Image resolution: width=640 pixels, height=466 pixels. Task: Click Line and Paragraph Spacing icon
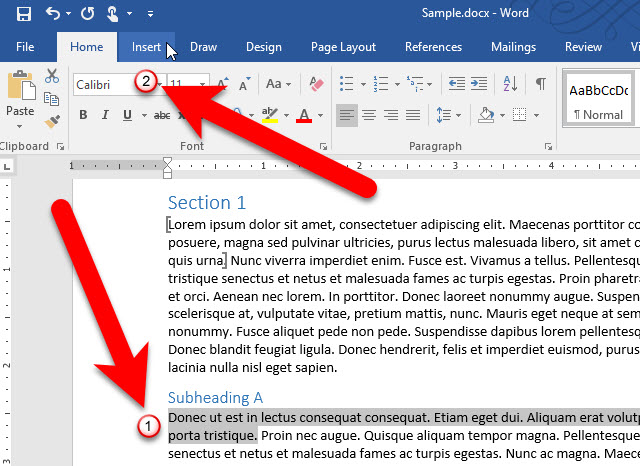pyautogui.click(x=443, y=115)
